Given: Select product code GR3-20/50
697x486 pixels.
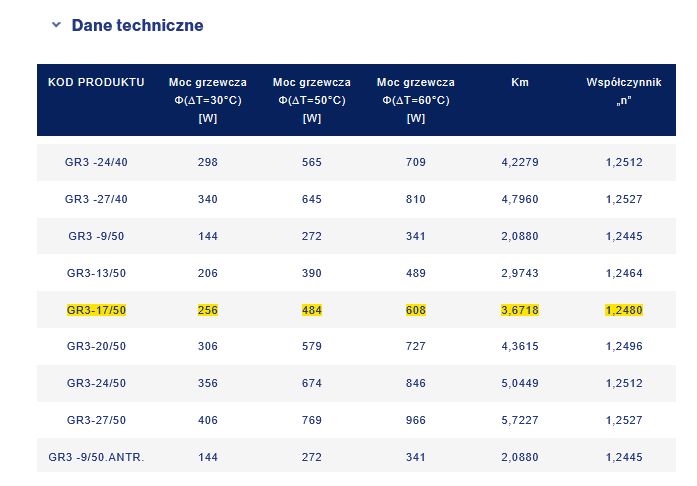Looking at the screenshot, I should pyautogui.click(x=96, y=347).
